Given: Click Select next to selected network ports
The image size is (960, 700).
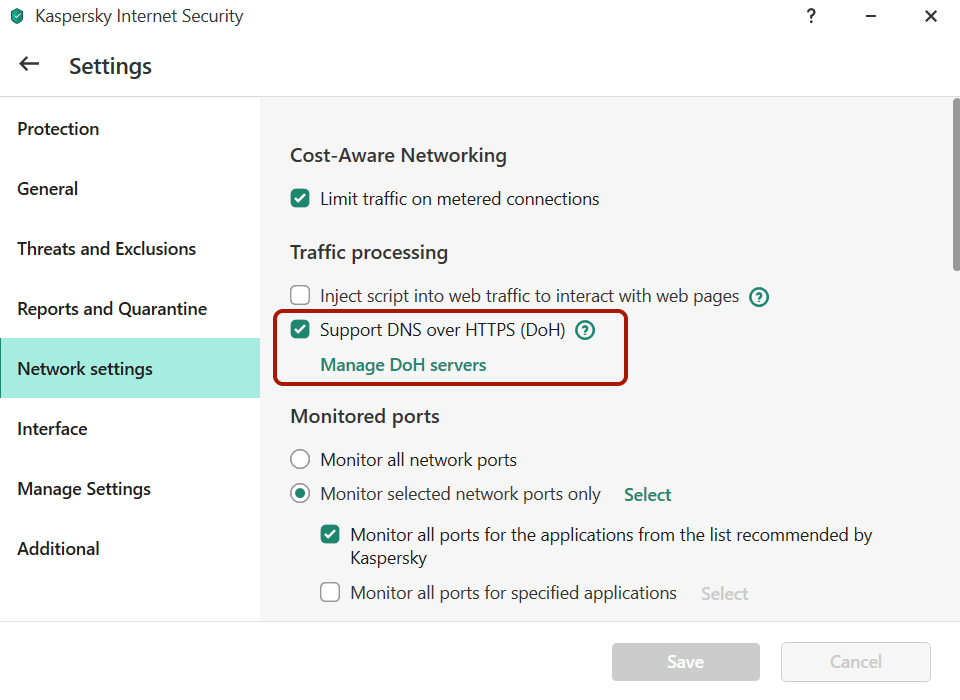Looking at the screenshot, I should click(647, 494).
